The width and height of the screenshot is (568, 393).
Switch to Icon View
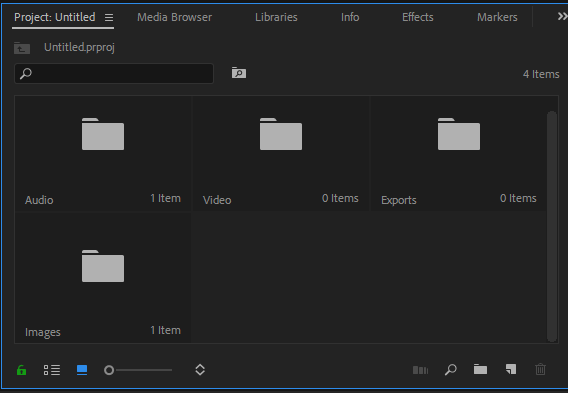click(82, 370)
